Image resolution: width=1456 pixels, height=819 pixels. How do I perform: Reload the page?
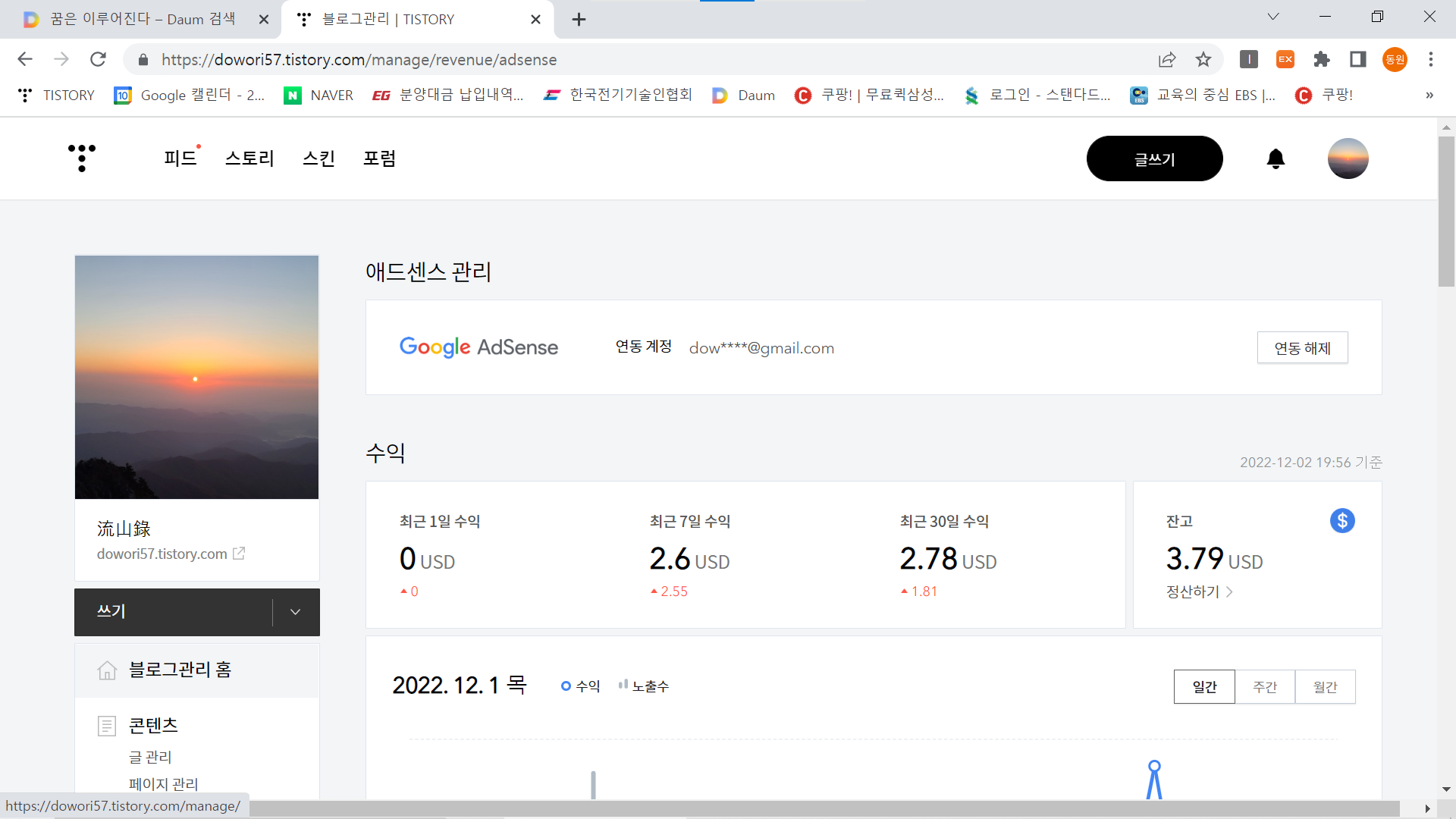tap(98, 59)
